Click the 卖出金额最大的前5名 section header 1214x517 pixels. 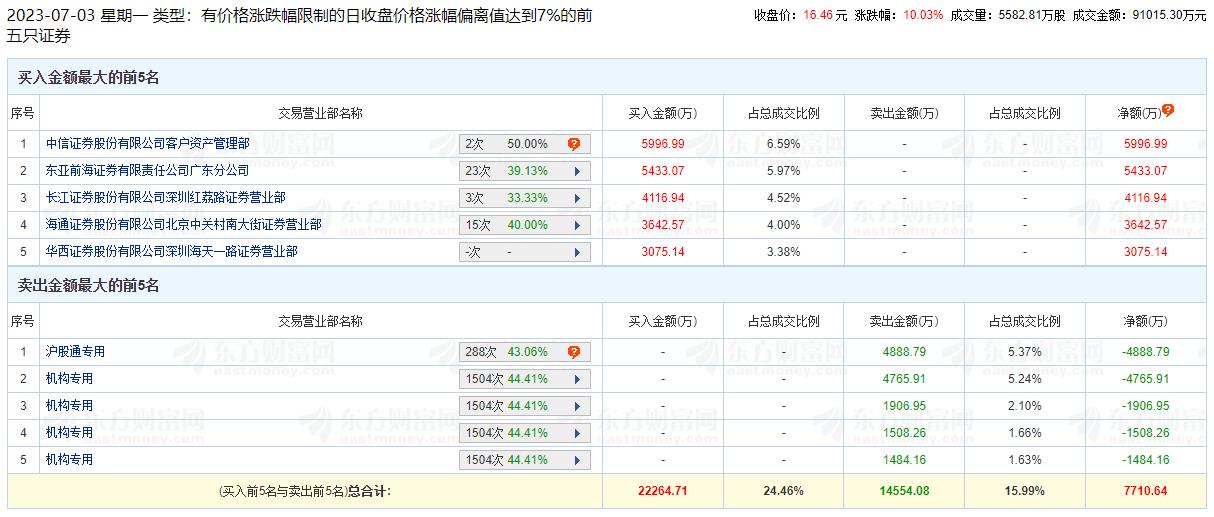coord(89,286)
